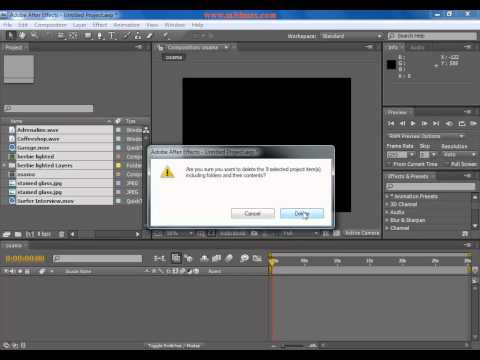The image size is (480, 360).
Task: Step forward one frame in Preview
Action: [x=424, y=124]
